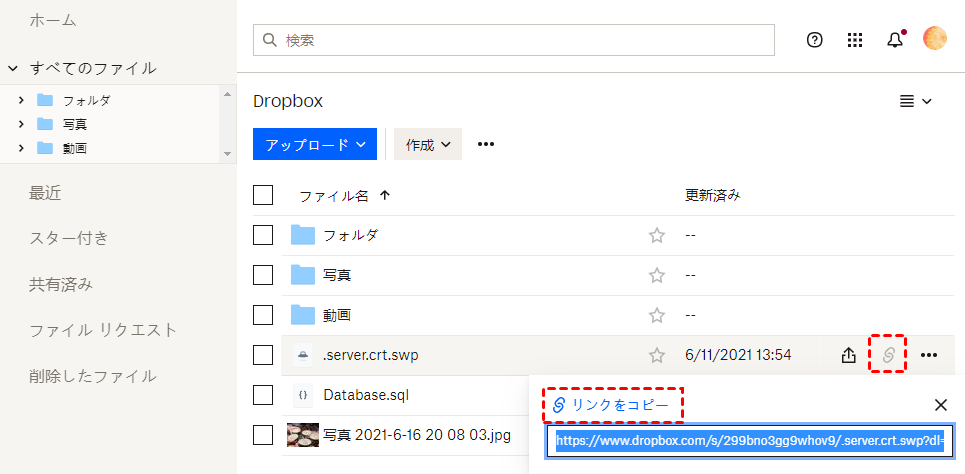Image resolution: width=965 pixels, height=474 pixels.
Task: Open スター付き in the sidebar
Action: pos(68,238)
